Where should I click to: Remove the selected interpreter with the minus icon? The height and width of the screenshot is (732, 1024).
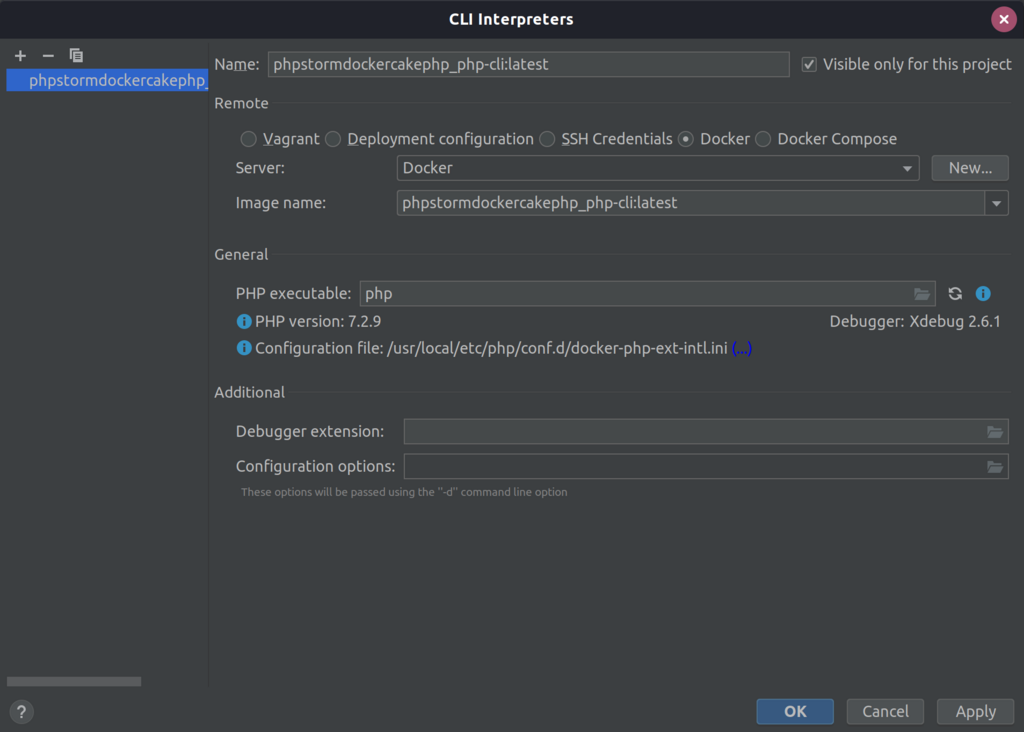[47, 55]
